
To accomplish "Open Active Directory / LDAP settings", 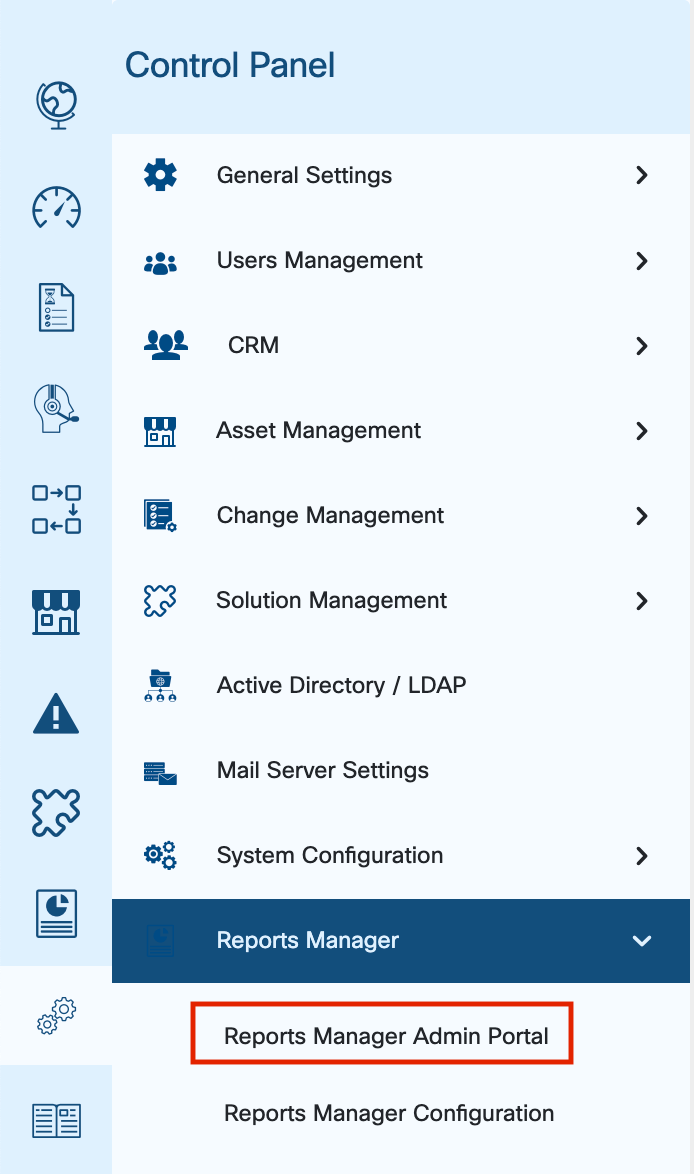I will point(341,685).
